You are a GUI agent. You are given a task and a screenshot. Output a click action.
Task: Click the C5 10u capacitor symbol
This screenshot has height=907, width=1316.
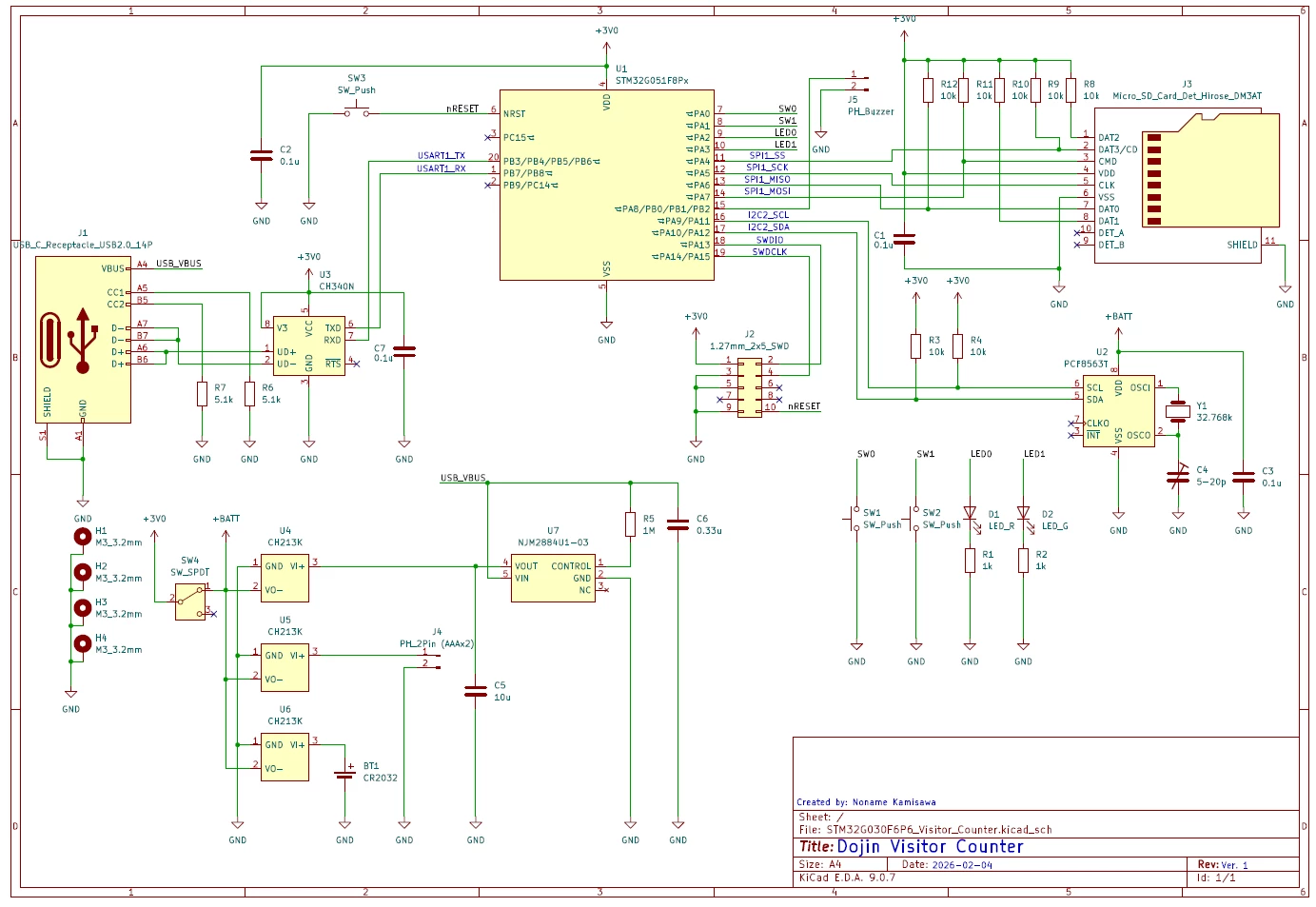point(476,691)
